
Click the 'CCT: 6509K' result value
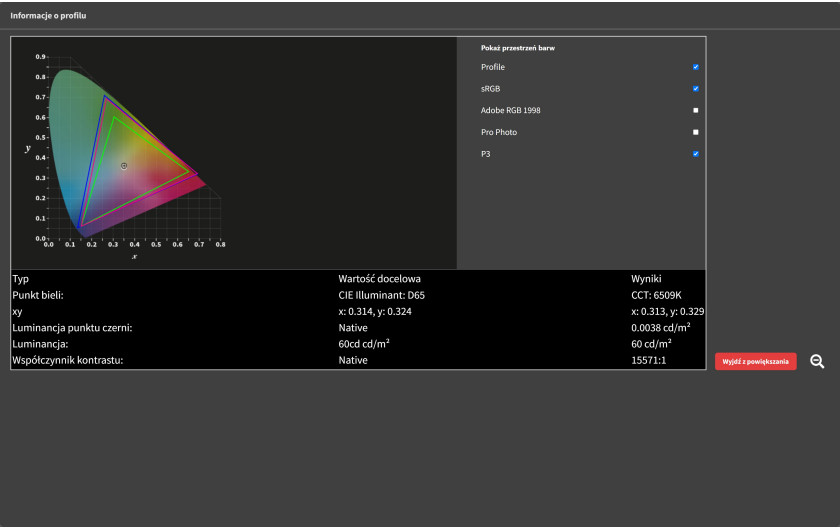click(x=656, y=295)
